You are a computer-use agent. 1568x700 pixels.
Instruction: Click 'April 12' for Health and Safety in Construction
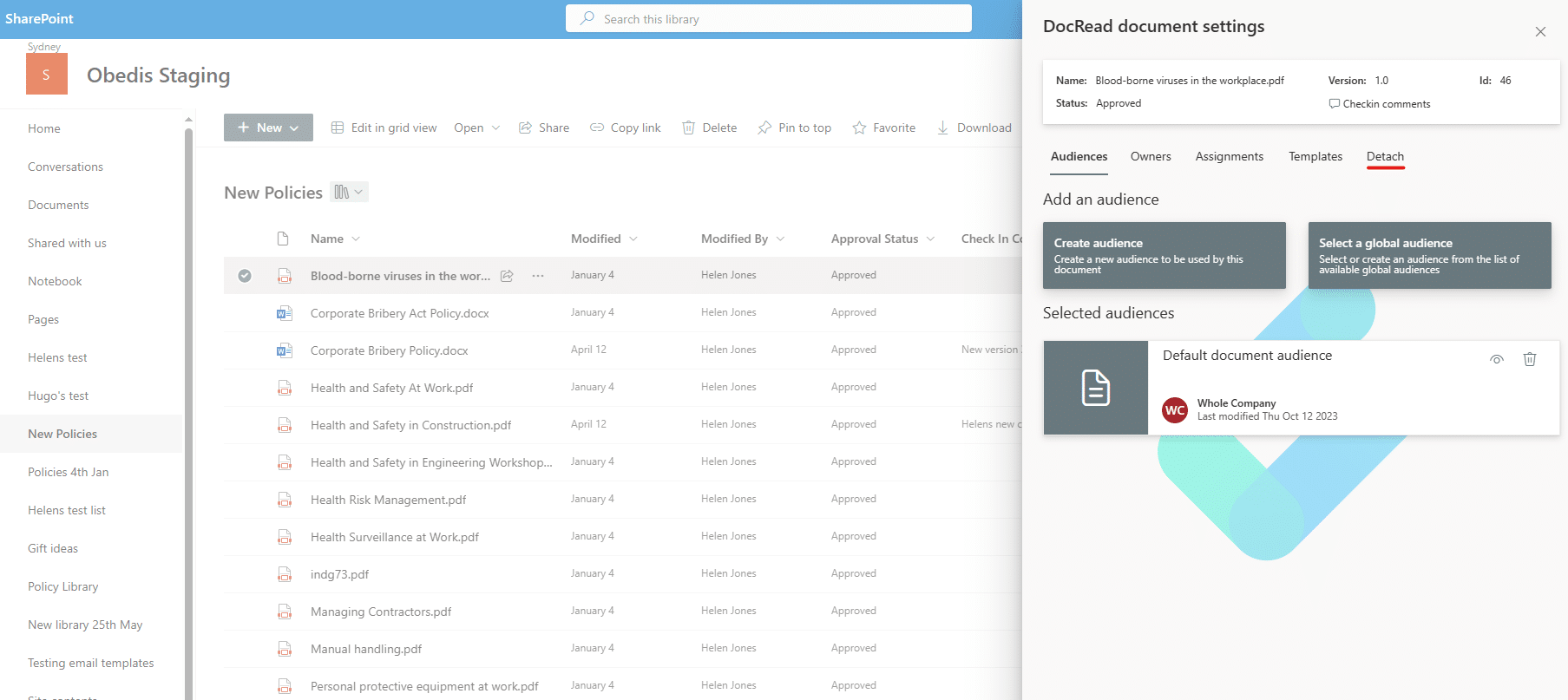pyautogui.click(x=588, y=424)
